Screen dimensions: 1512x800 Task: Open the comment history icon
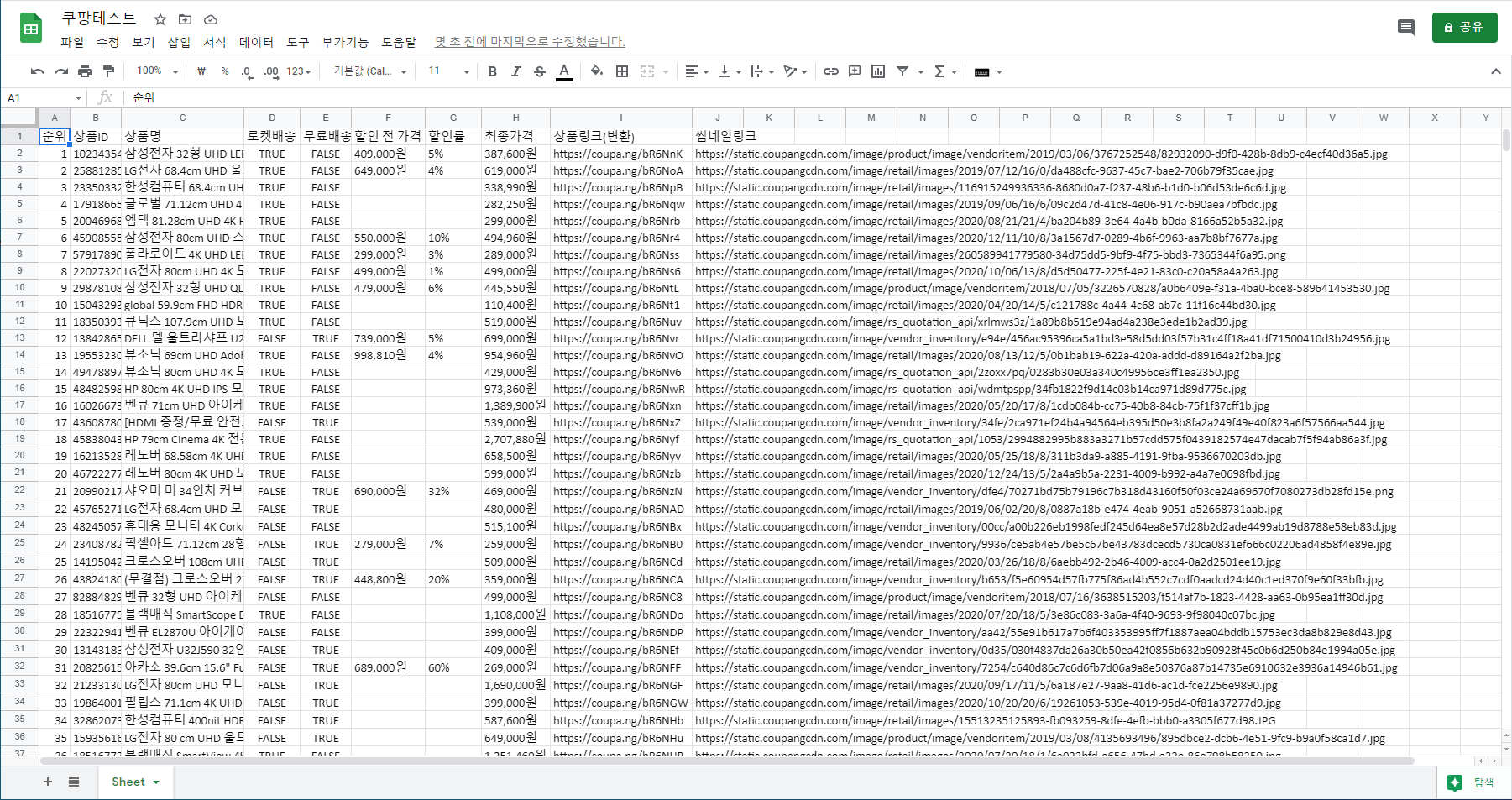1406,28
